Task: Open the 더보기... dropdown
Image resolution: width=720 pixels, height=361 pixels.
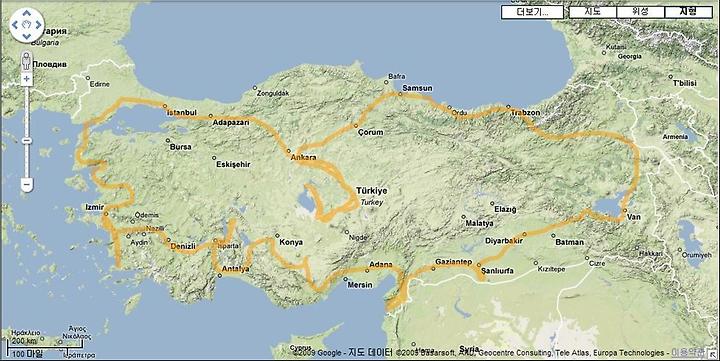Action: tap(532, 12)
